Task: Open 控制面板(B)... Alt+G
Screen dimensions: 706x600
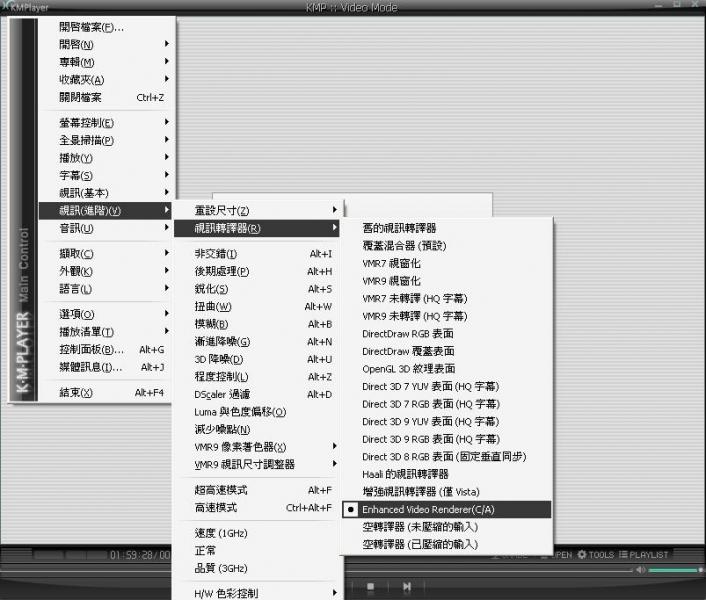Action: coord(105,349)
